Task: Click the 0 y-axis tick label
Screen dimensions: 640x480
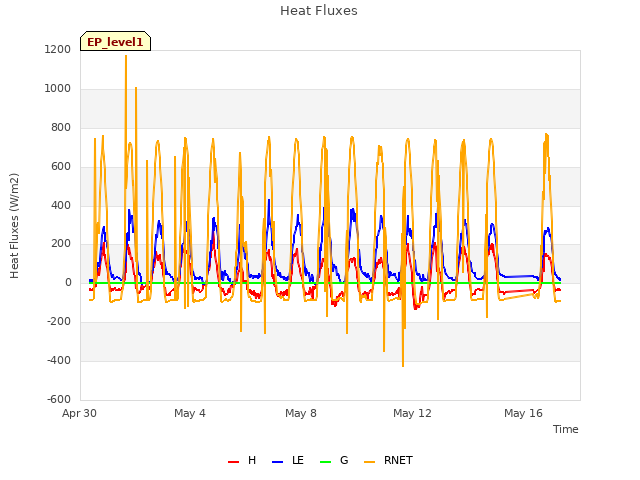Action: pyautogui.click(x=68, y=282)
